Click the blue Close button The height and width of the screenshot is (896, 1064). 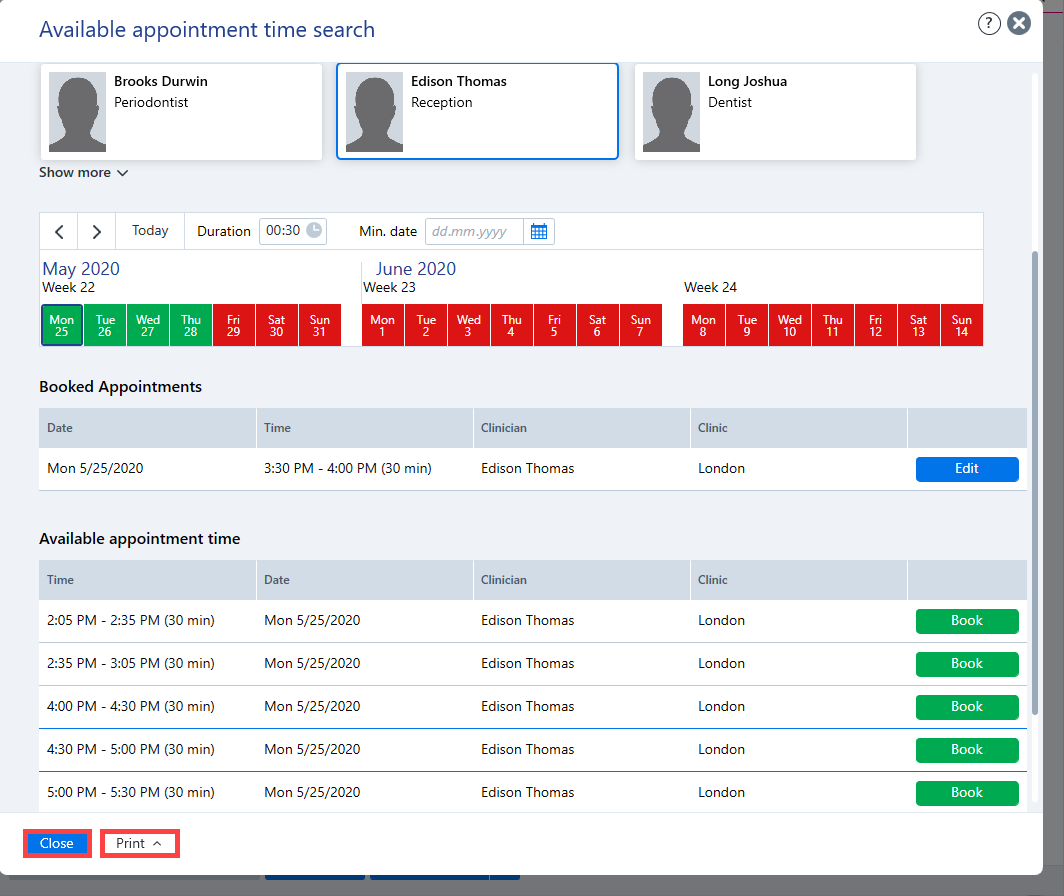click(x=57, y=843)
